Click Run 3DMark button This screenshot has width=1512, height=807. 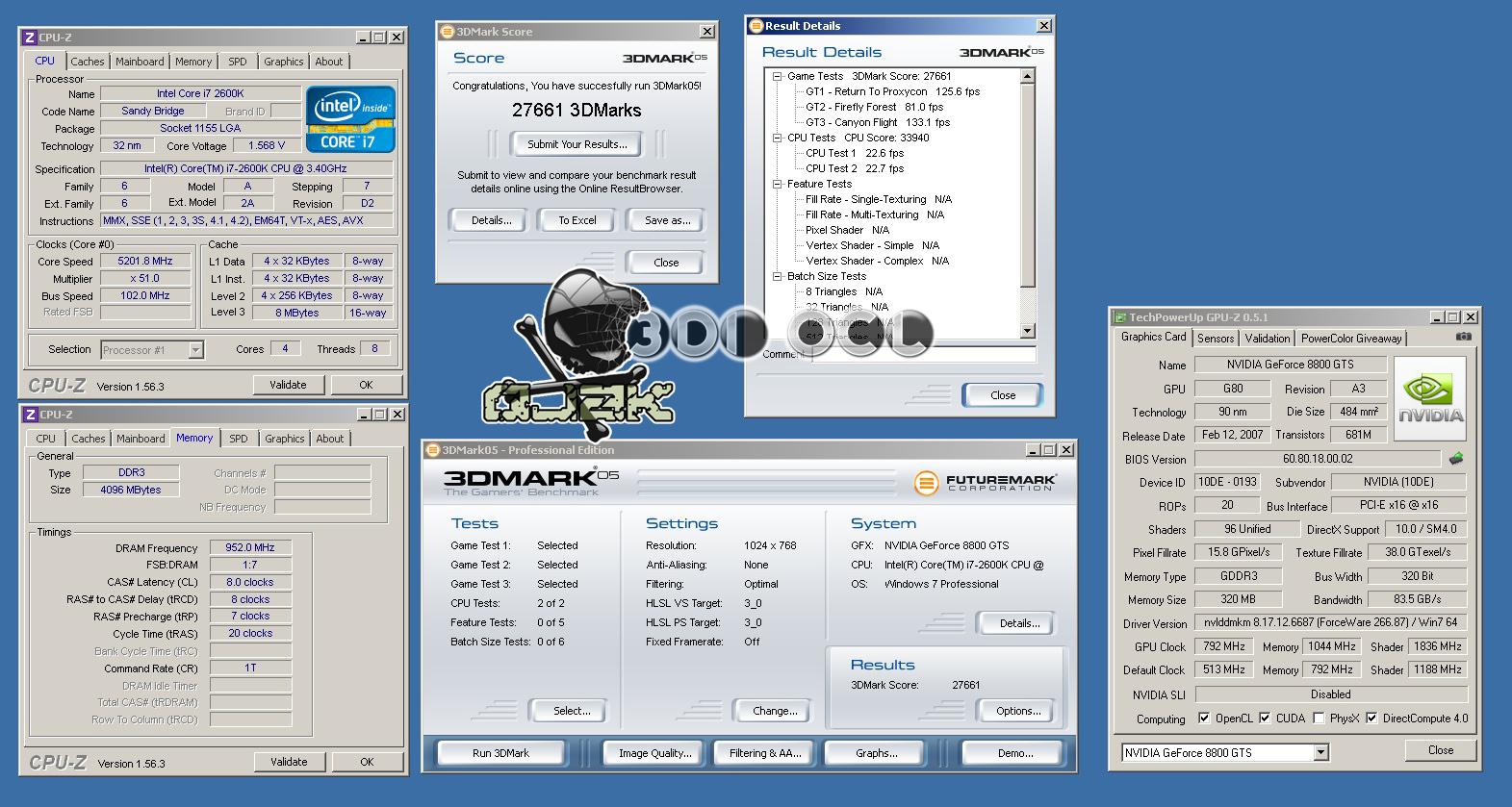pos(500,753)
